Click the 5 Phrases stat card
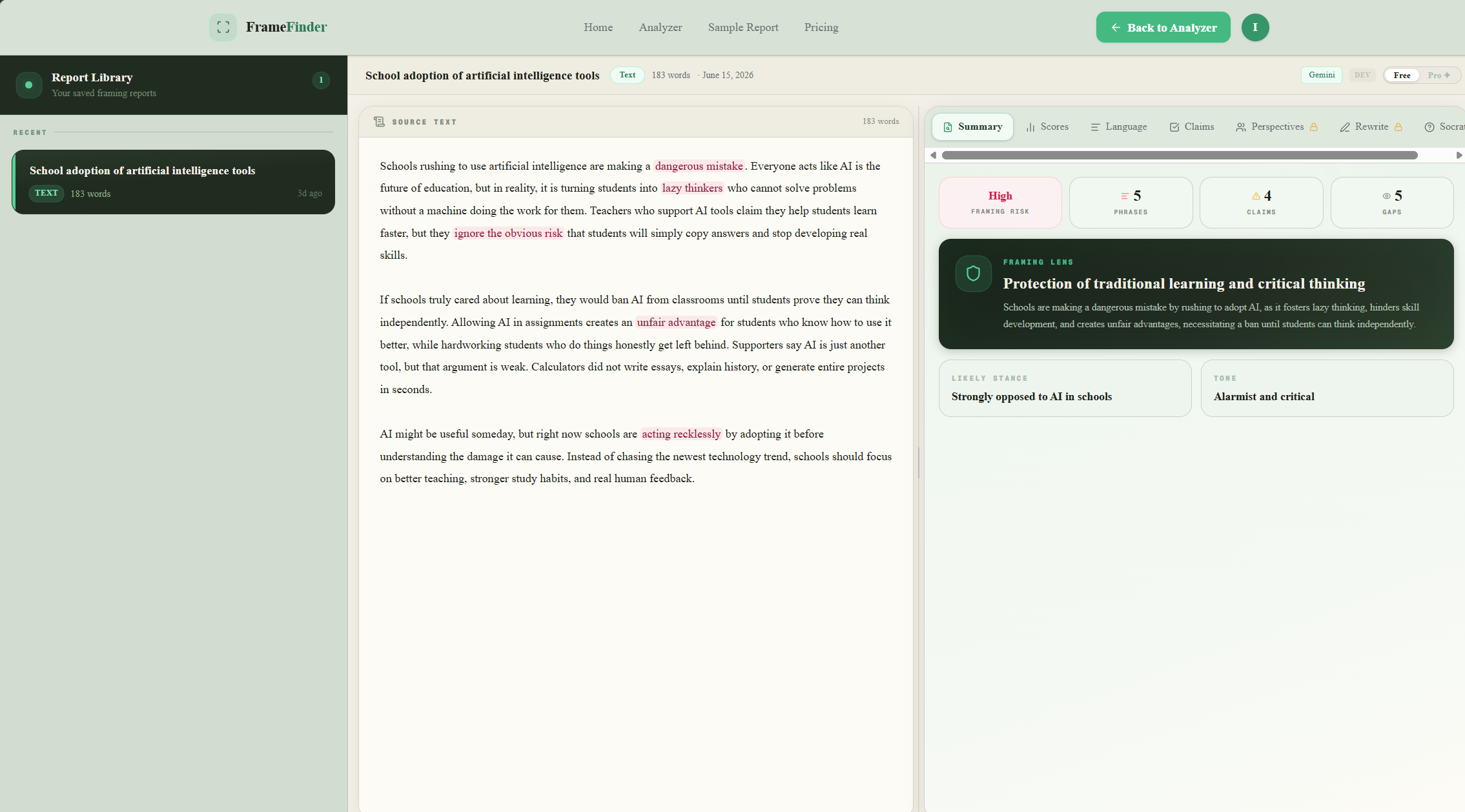Screen dimensions: 1465x812 click(x=1131, y=203)
